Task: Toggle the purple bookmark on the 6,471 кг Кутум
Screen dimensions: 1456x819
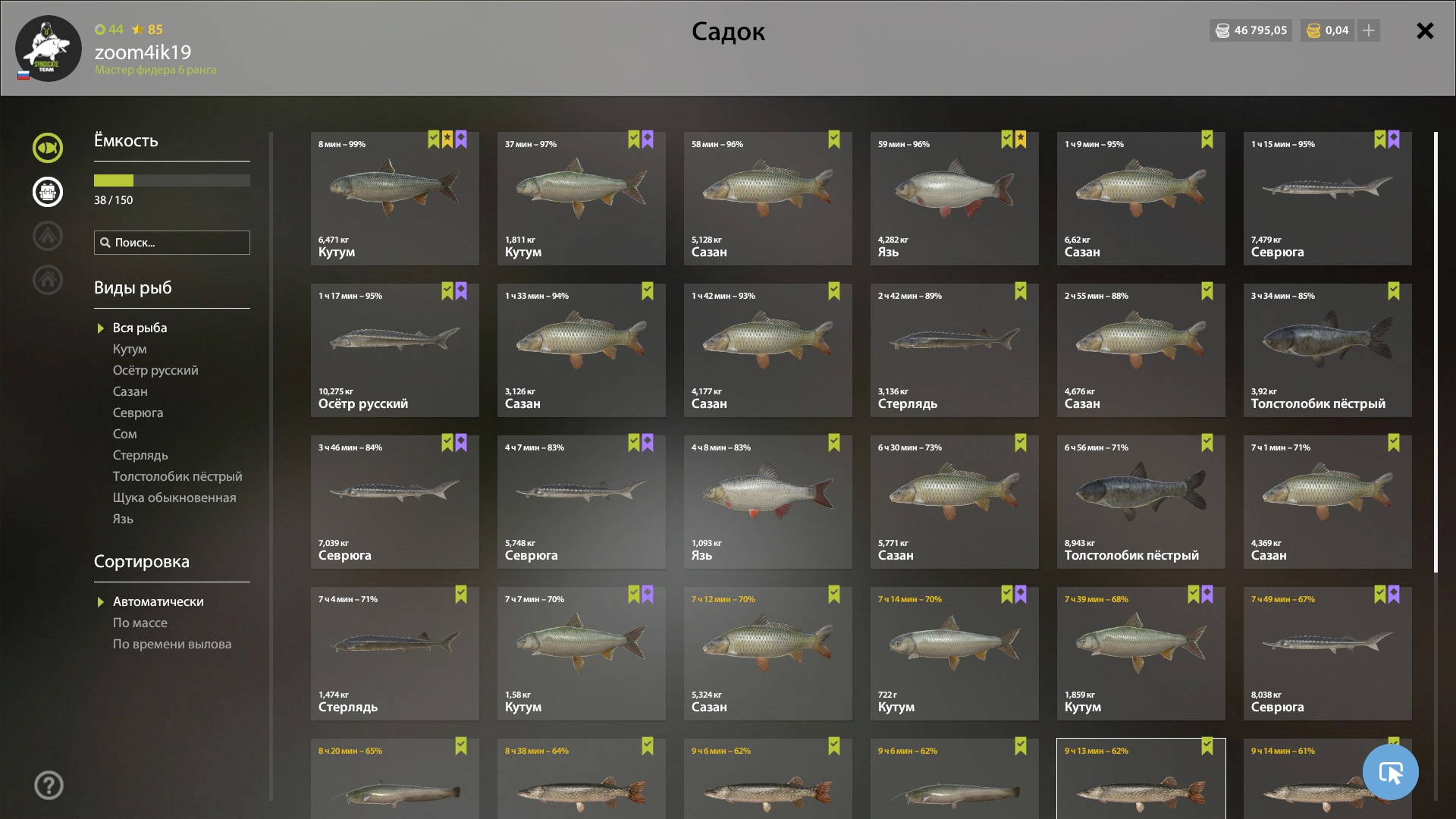Action: (x=461, y=140)
